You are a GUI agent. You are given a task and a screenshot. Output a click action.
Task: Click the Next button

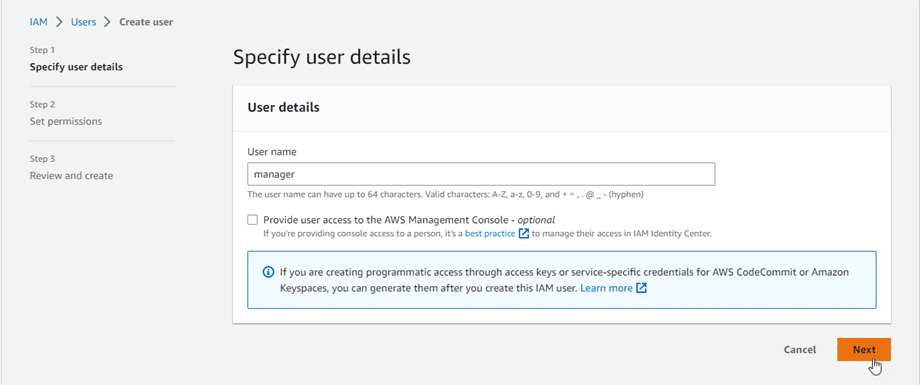click(x=864, y=349)
